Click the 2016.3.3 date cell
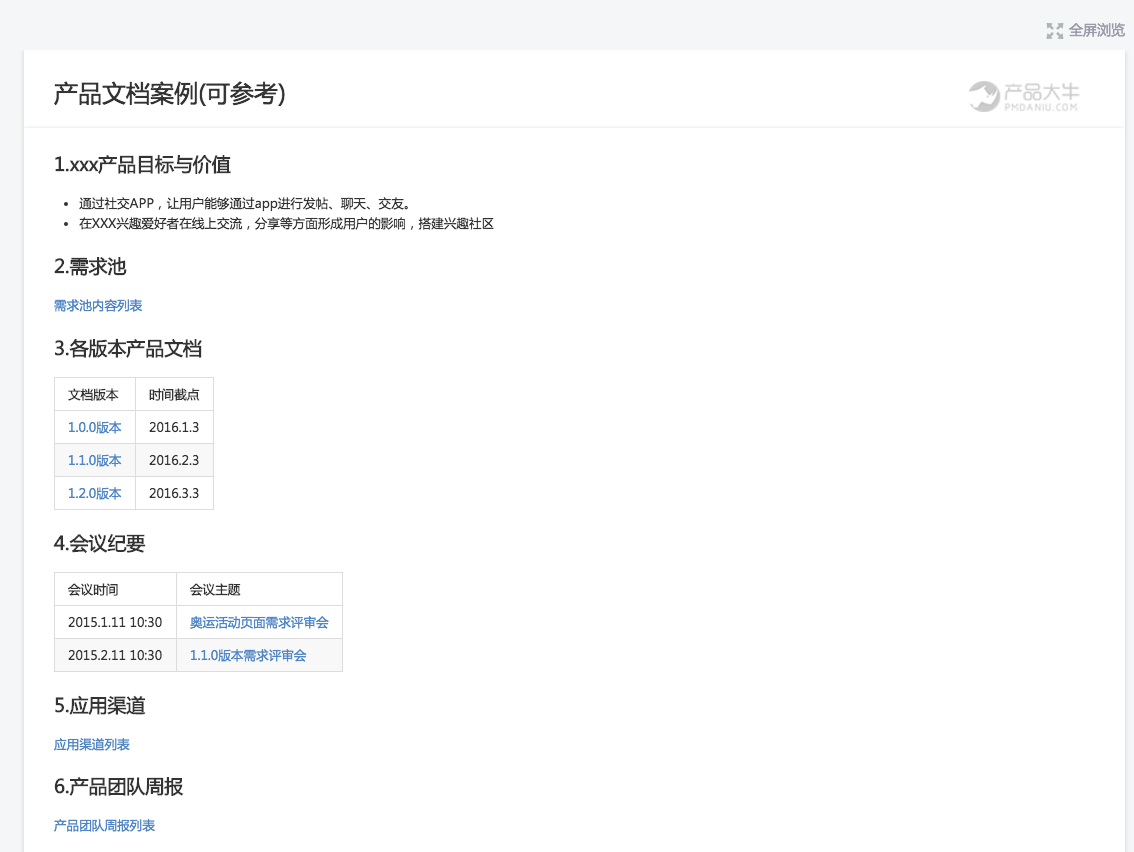 (174, 493)
